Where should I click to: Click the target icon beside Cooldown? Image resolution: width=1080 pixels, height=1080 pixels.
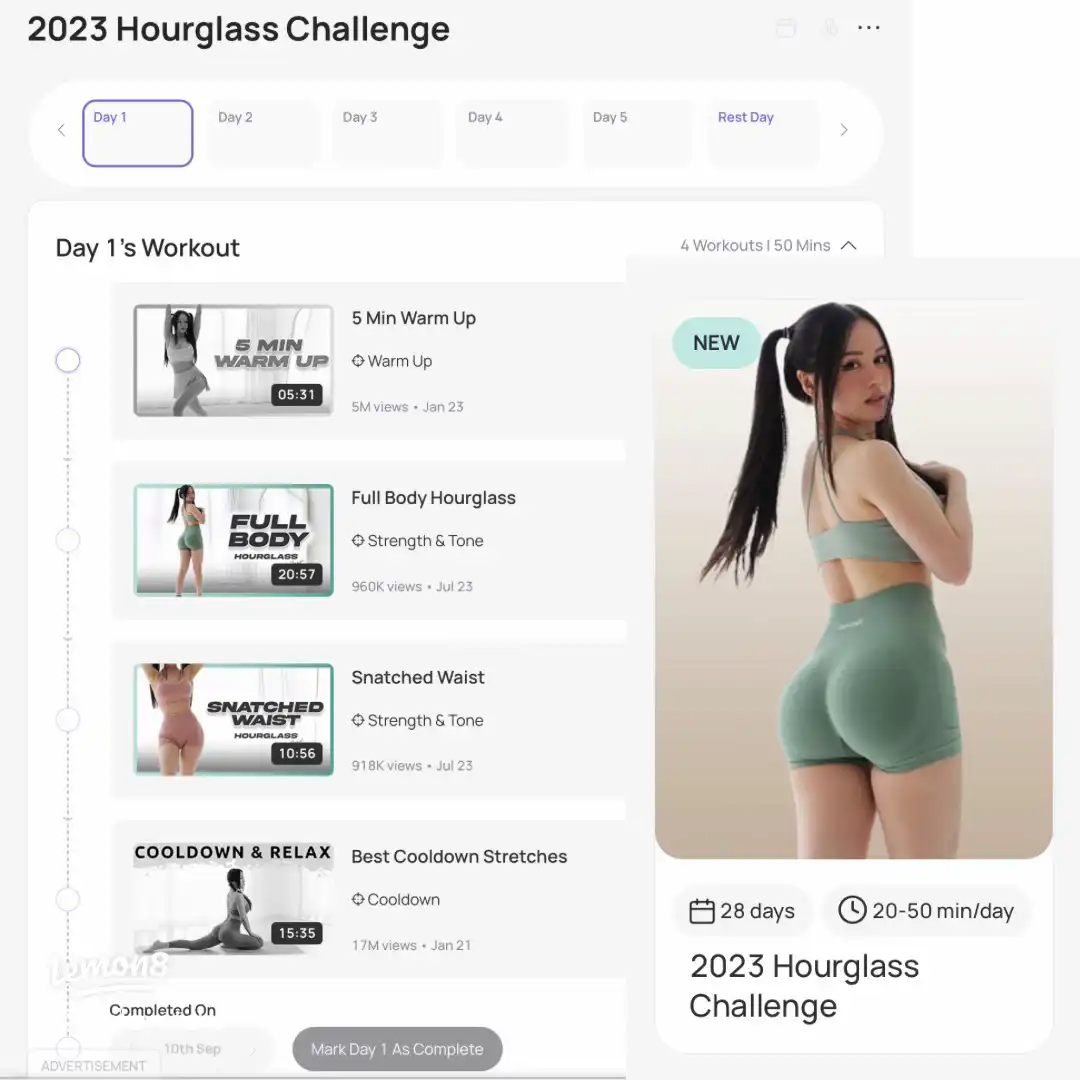click(x=357, y=899)
